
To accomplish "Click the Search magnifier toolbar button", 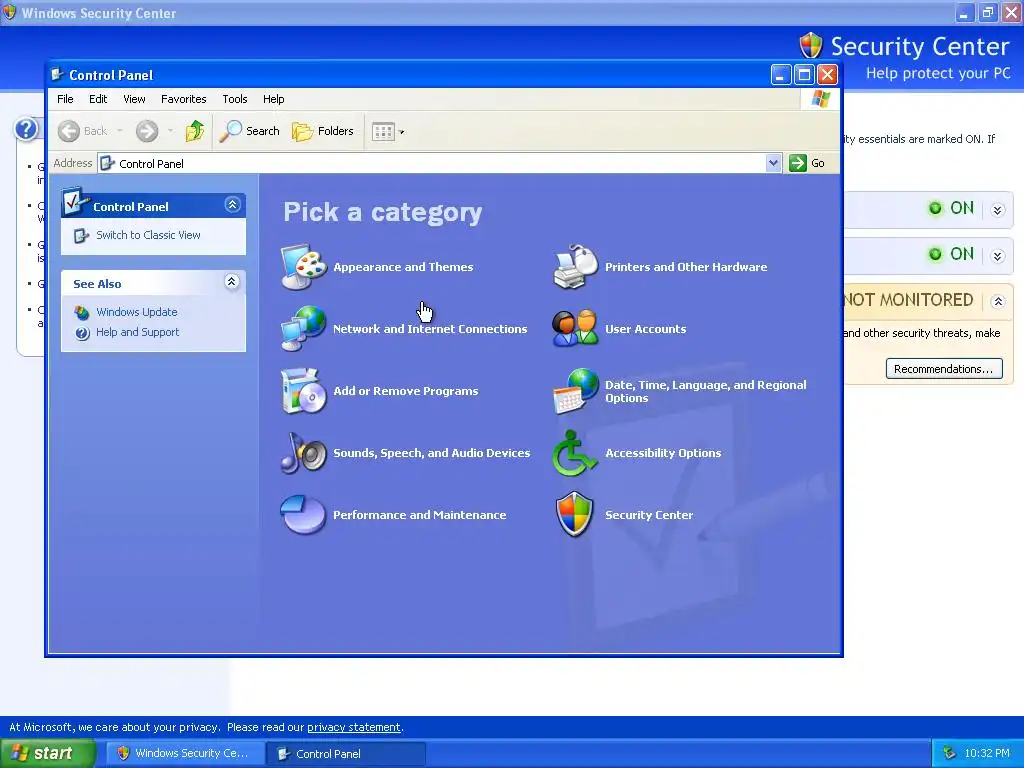I will [x=249, y=131].
